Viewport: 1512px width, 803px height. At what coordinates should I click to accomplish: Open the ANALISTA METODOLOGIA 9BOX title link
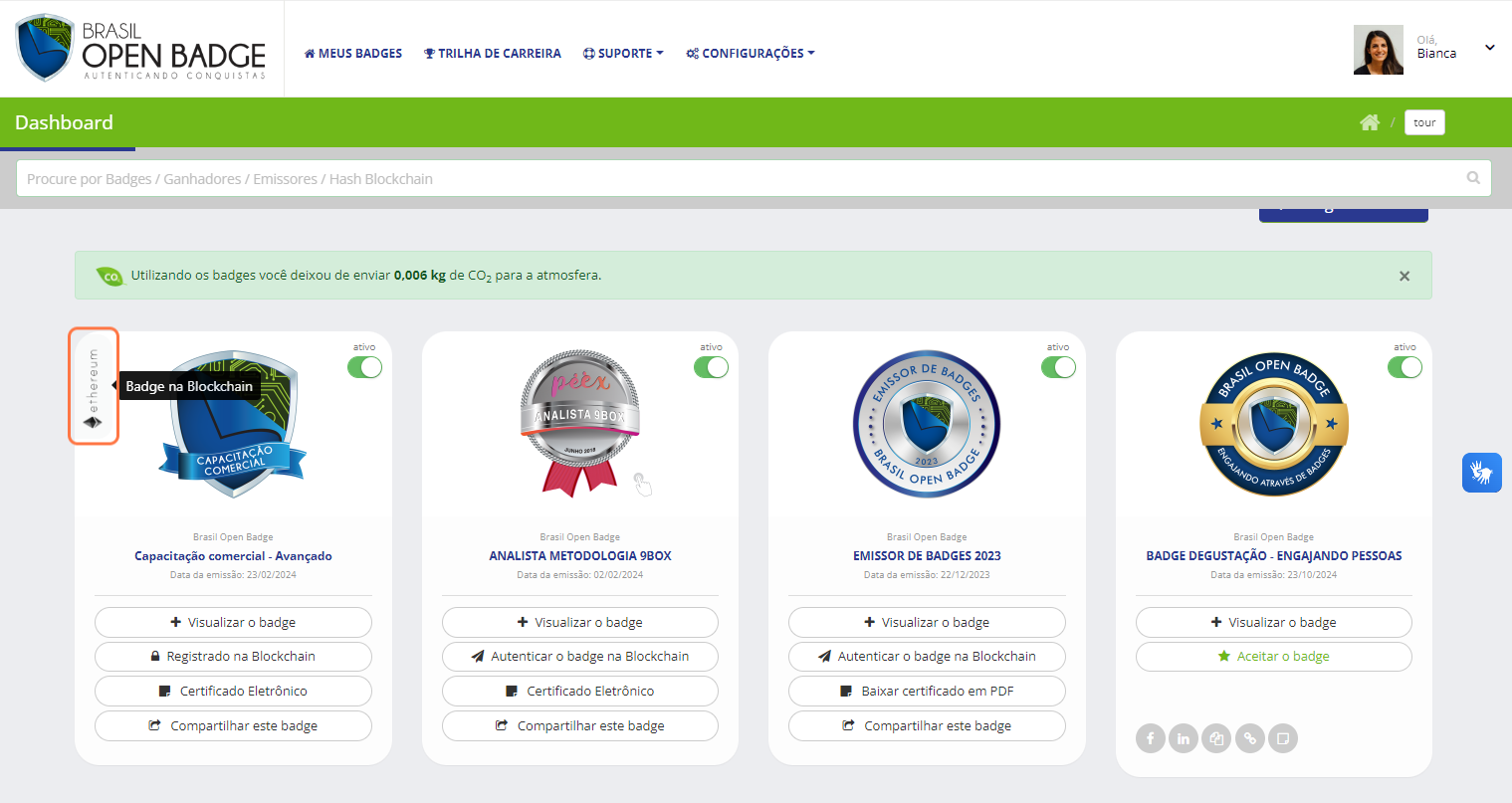[x=580, y=556]
